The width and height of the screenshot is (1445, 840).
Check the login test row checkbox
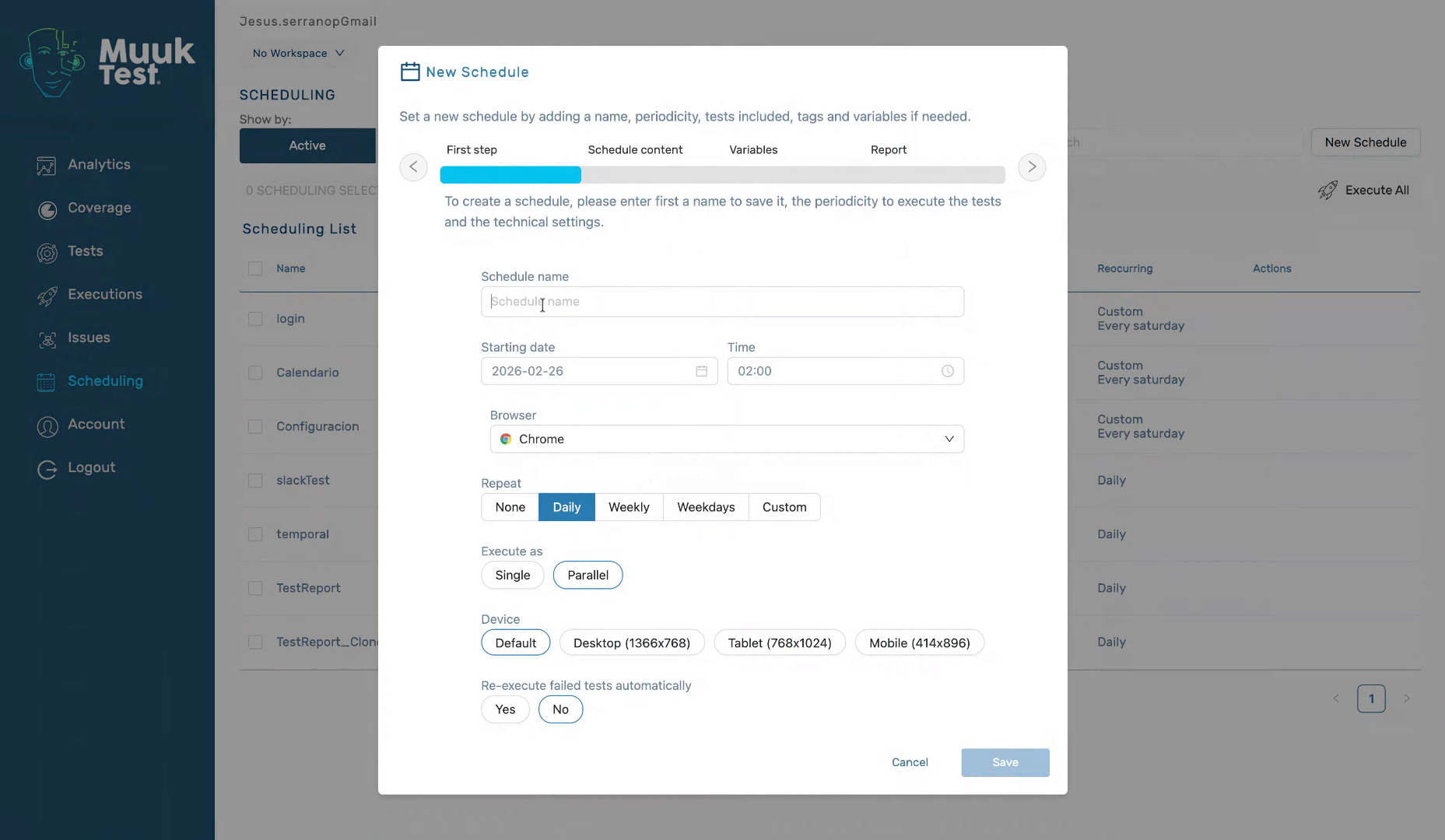tap(254, 318)
